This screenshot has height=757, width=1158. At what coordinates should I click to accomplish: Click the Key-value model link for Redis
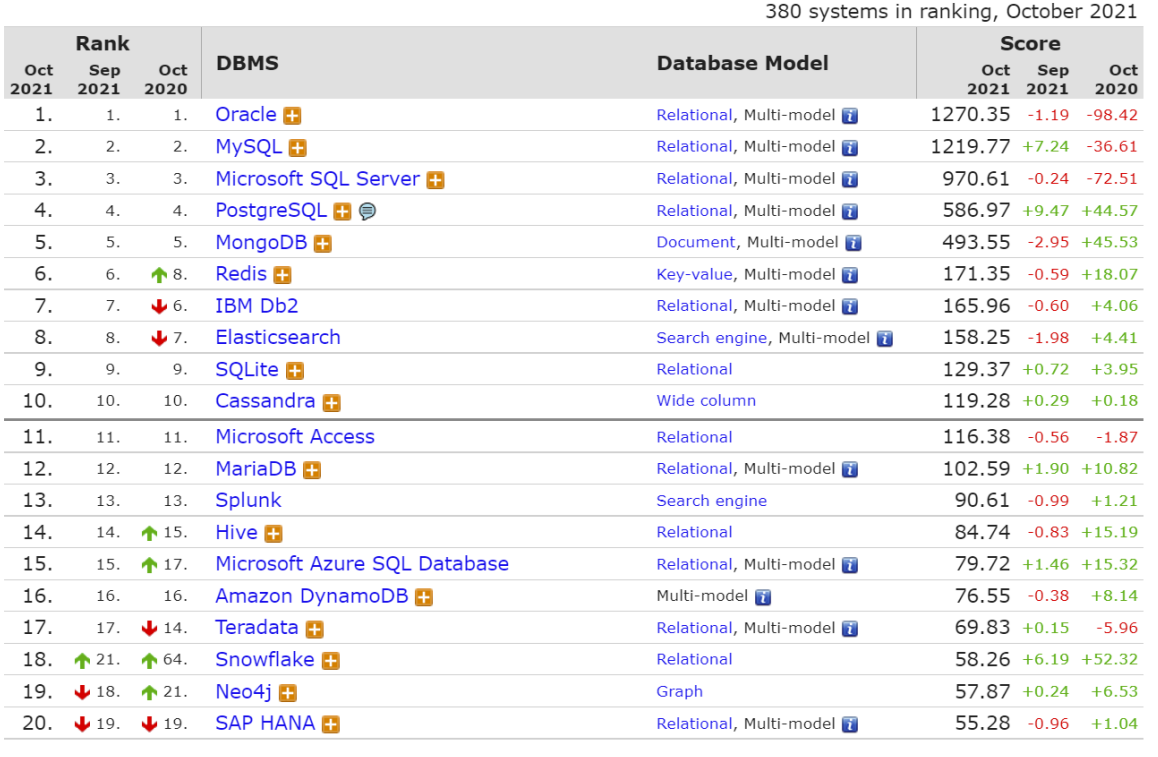pyautogui.click(x=694, y=275)
